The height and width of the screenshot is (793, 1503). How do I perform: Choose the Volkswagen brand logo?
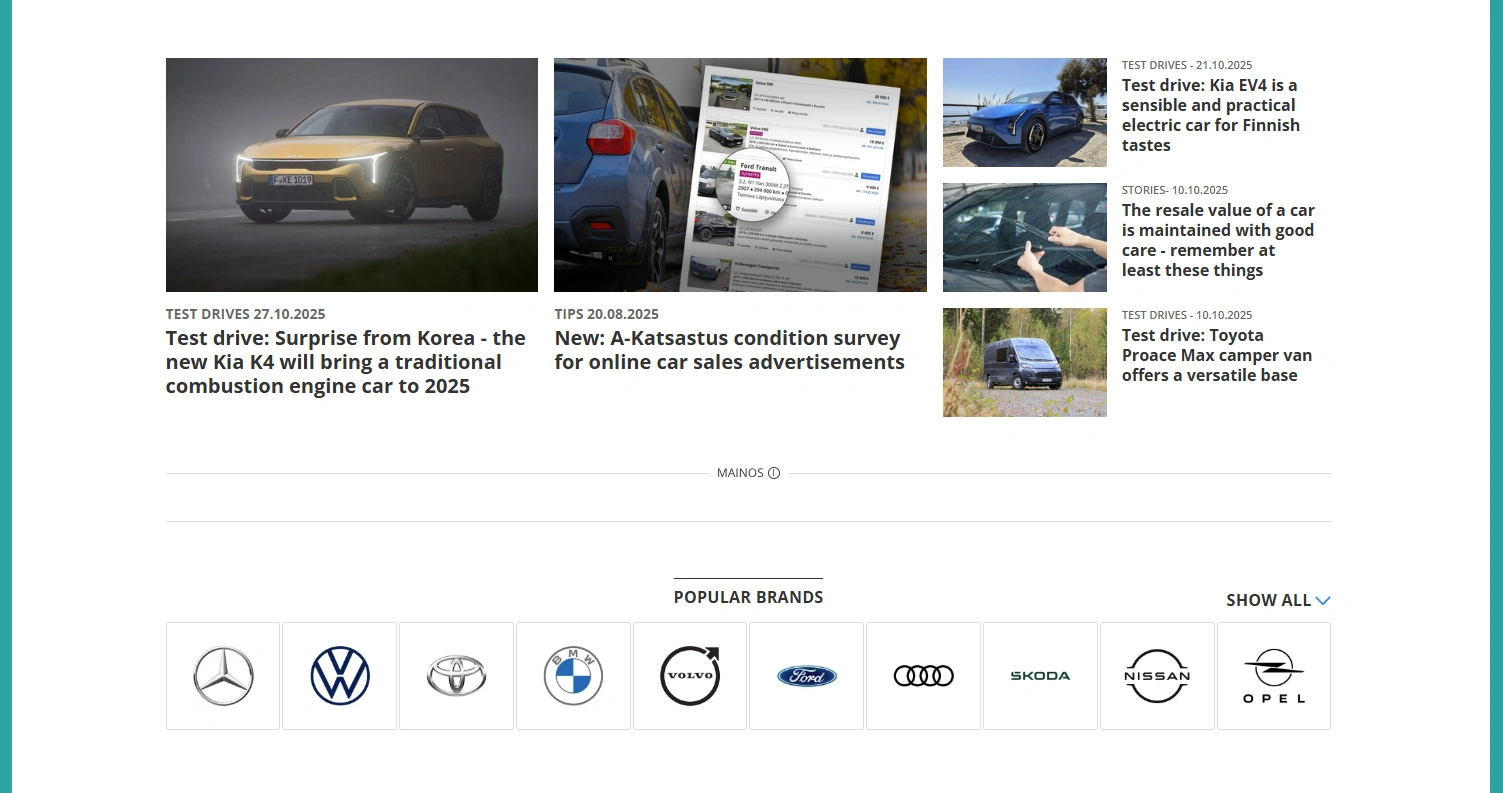[x=340, y=676]
